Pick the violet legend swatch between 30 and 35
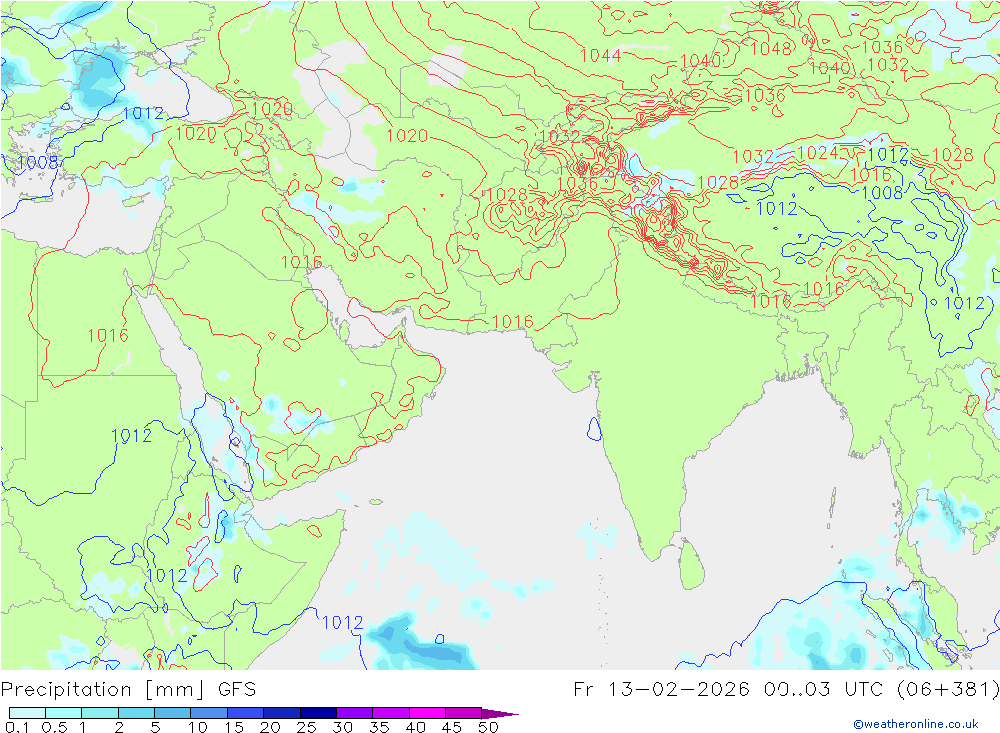The image size is (1000, 733). click(x=354, y=713)
